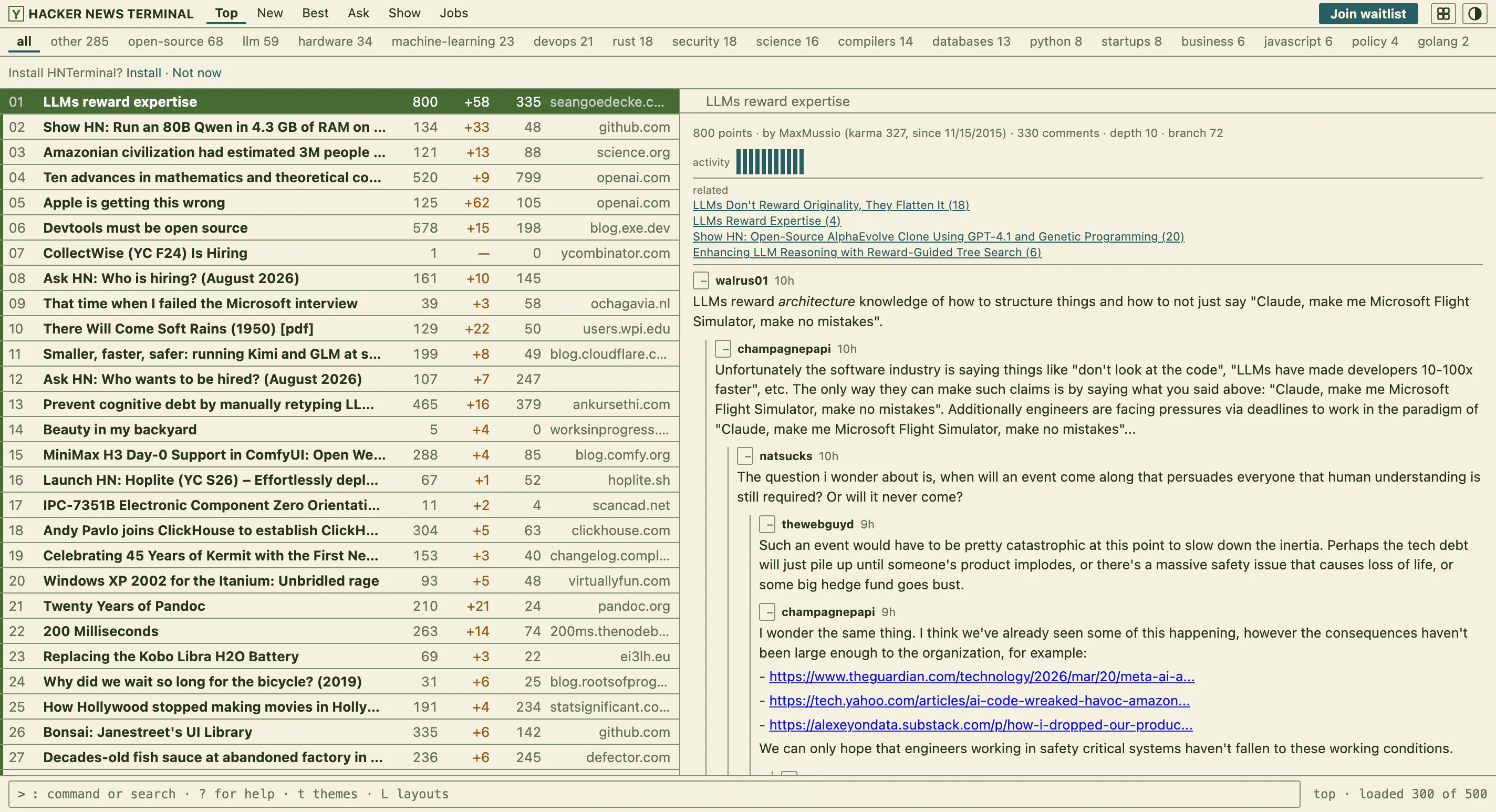The image size is (1496, 812).
Task: Select story 'Show HN: Run an 80B Qwen'
Action: [341, 127]
